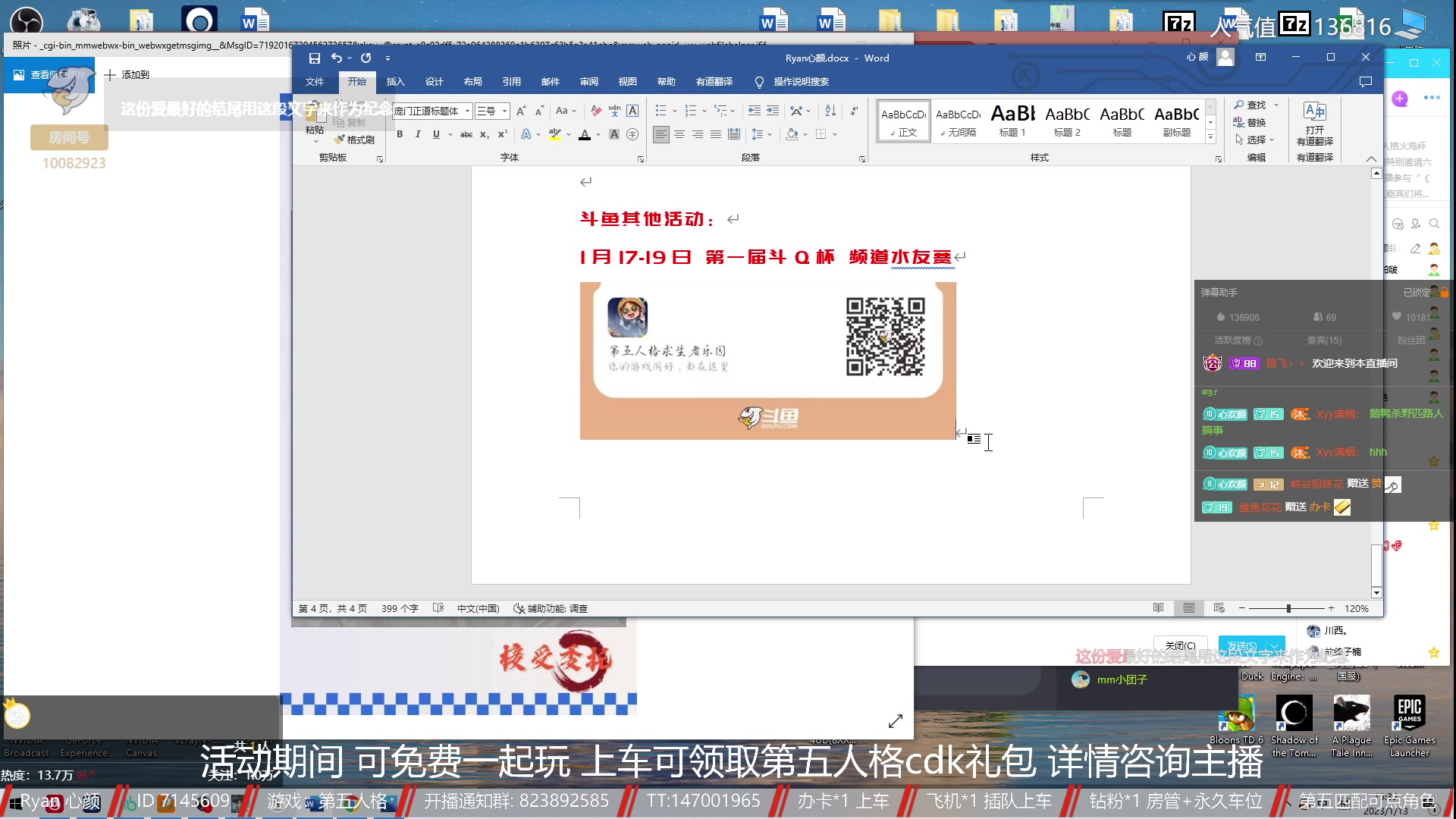1456x819 pixels.
Task: Open the font name dropdown
Action: pyautogui.click(x=468, y=111)
